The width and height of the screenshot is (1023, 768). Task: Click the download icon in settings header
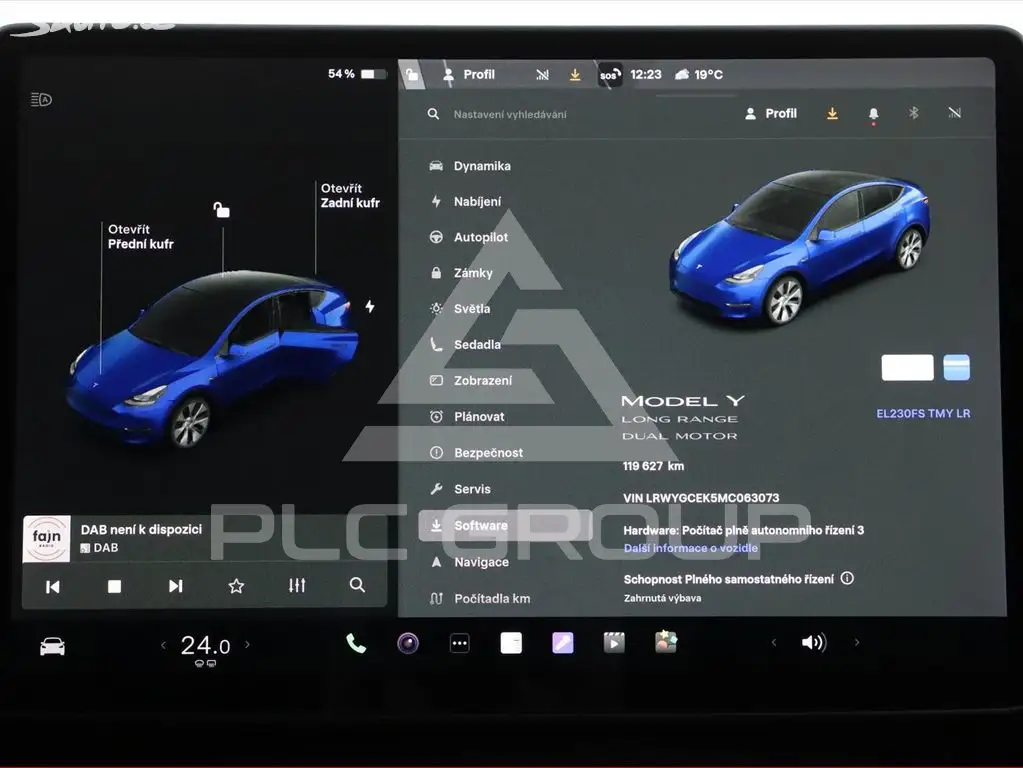832,114
